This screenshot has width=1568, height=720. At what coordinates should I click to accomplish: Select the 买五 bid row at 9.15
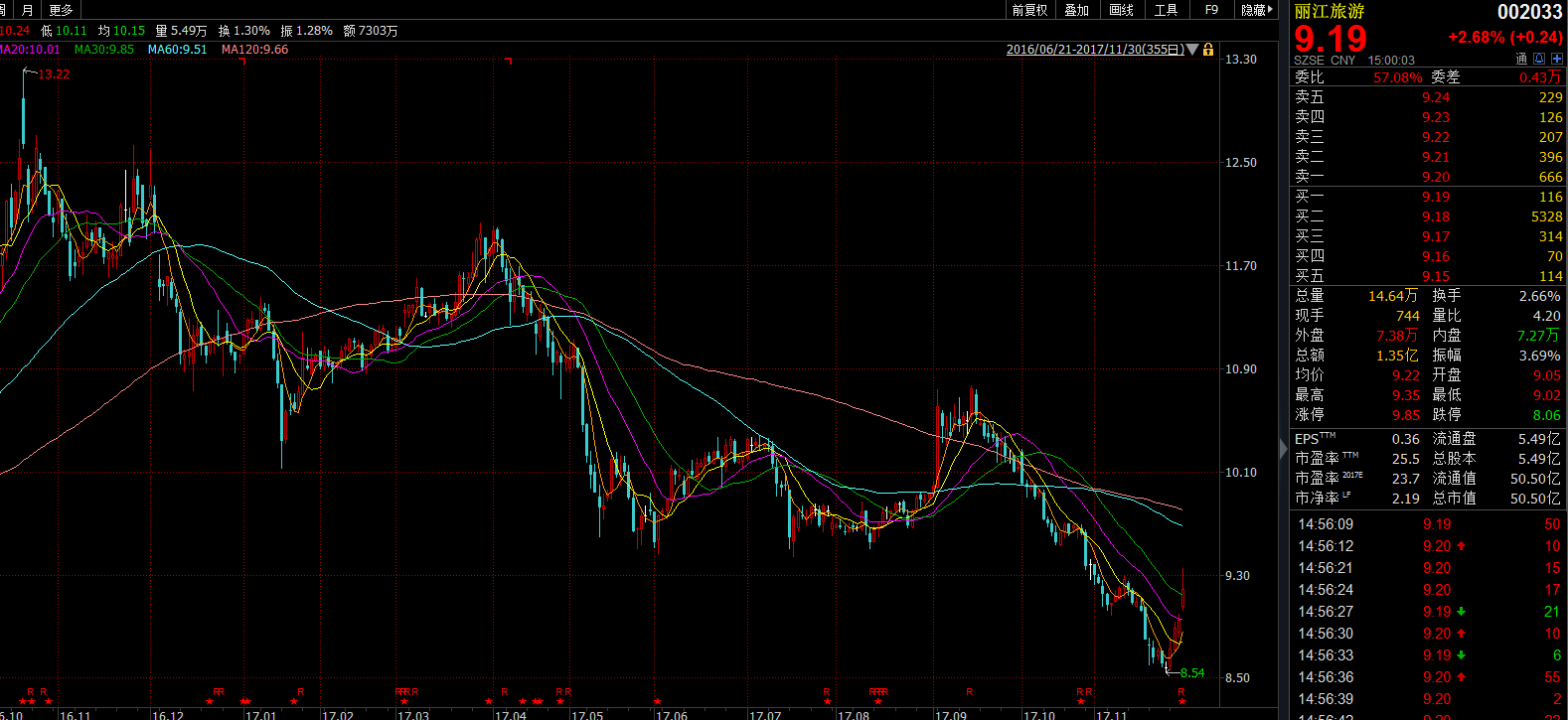coord(1428,276)
